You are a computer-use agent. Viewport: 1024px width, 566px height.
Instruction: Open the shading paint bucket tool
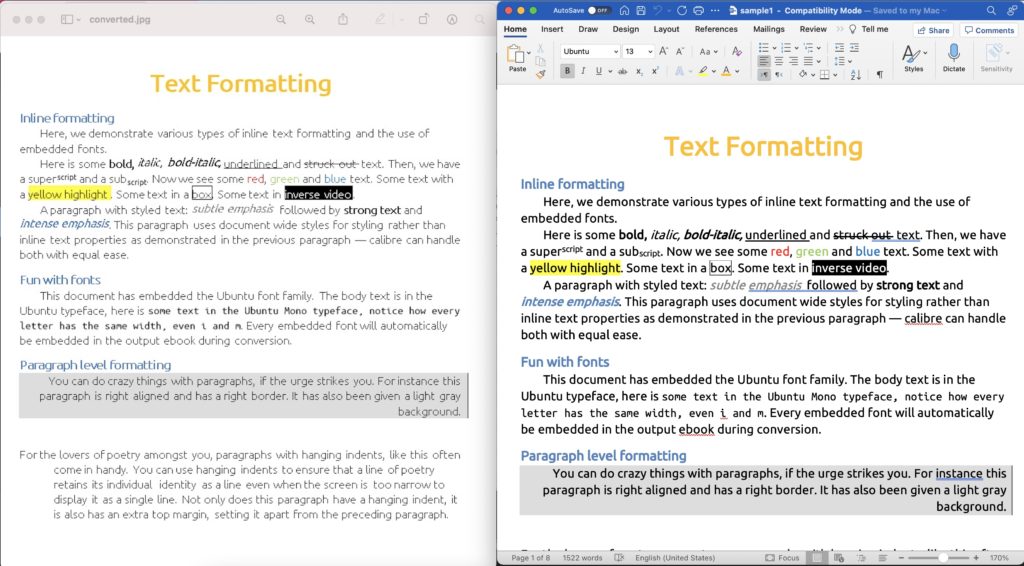(803, 74)
